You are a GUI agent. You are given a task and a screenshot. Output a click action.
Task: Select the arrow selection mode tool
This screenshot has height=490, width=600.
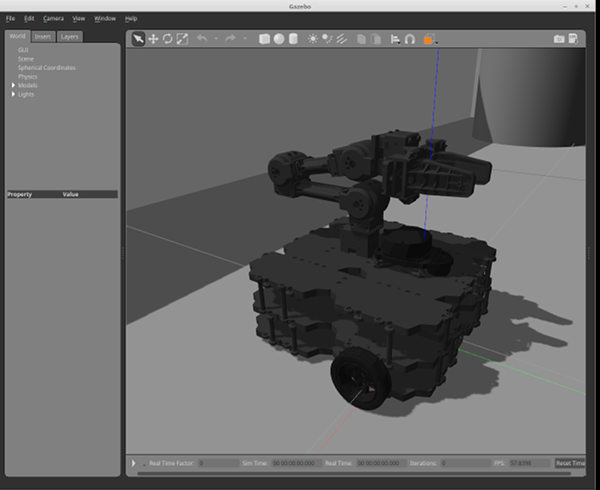coord(138,39)
